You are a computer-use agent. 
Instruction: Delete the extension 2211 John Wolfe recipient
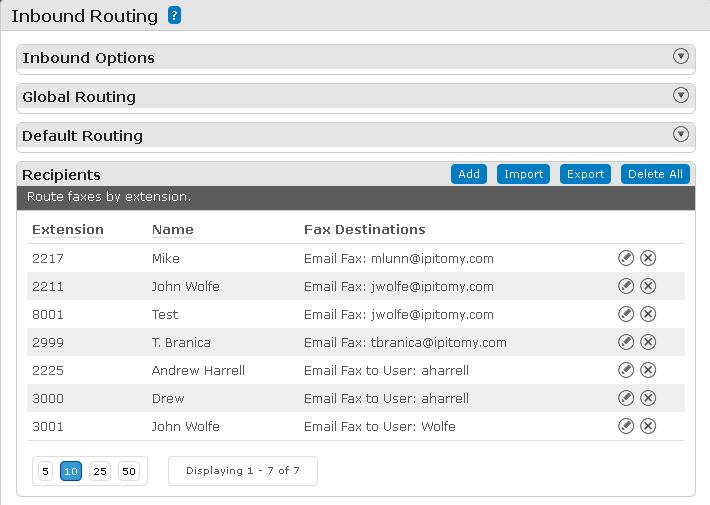coord(648,286)
